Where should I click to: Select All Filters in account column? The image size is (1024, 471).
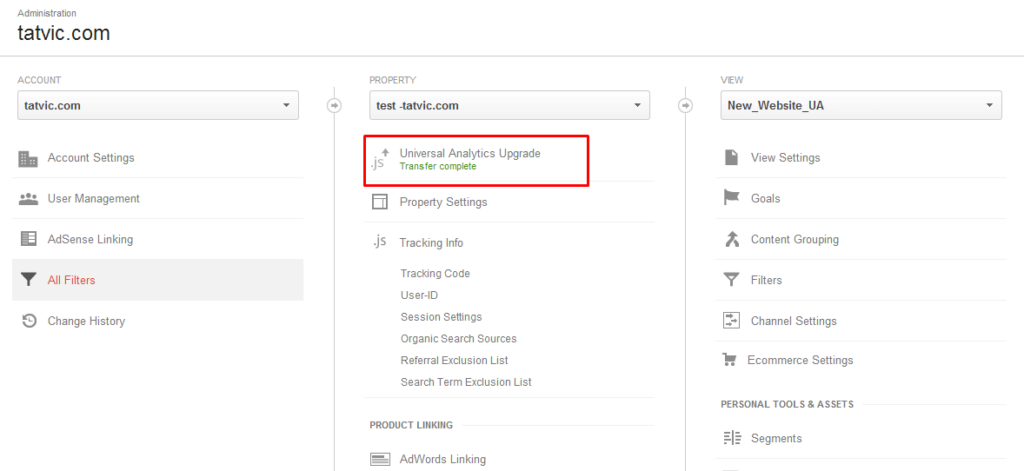pos(158,280)
